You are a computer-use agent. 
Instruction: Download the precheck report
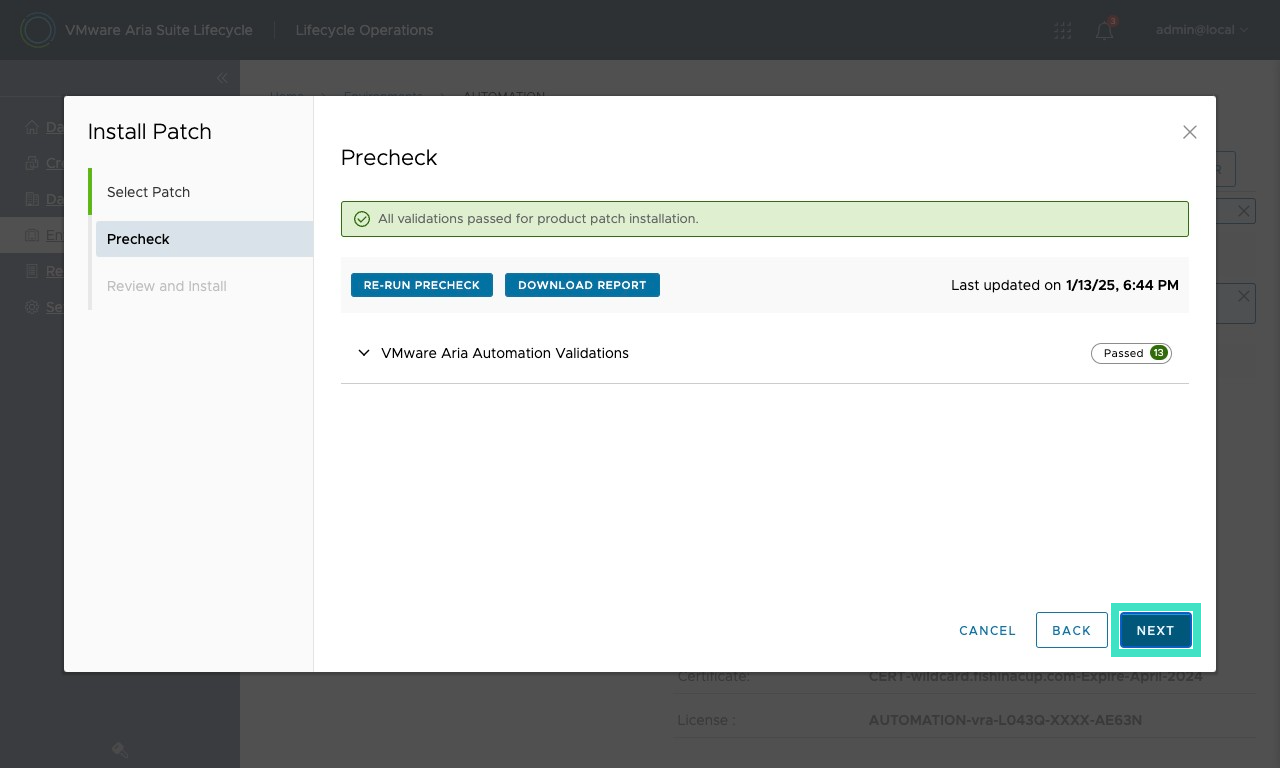tap(582, 285)
